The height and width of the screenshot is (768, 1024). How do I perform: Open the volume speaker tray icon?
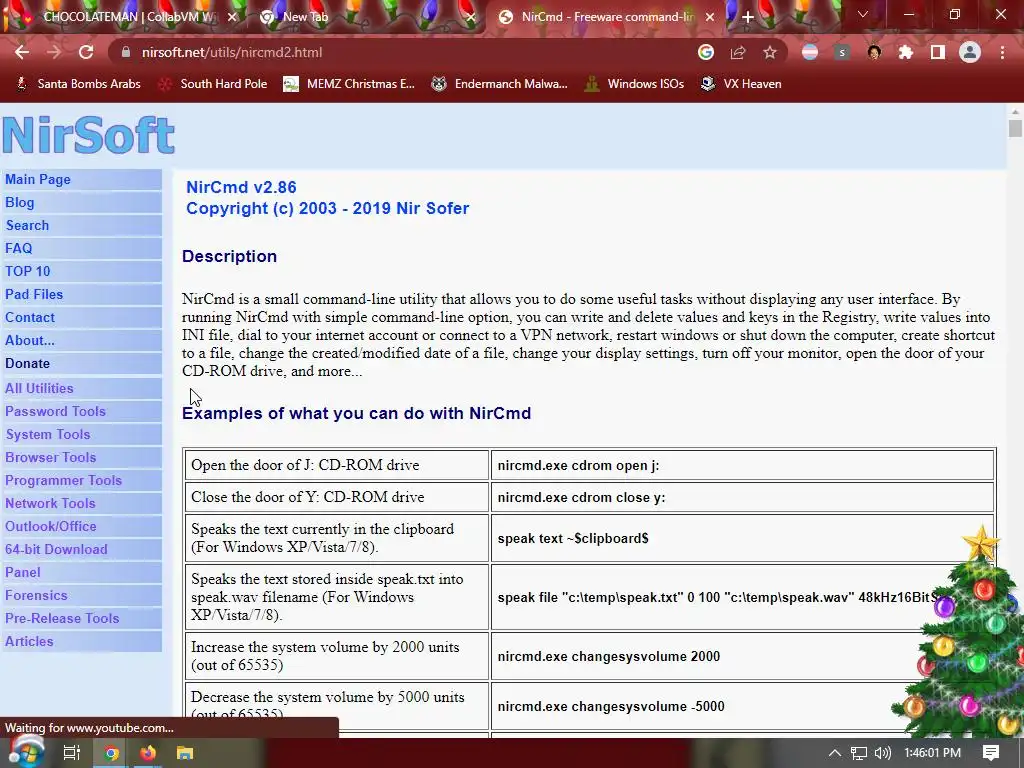tap(882, 753)
